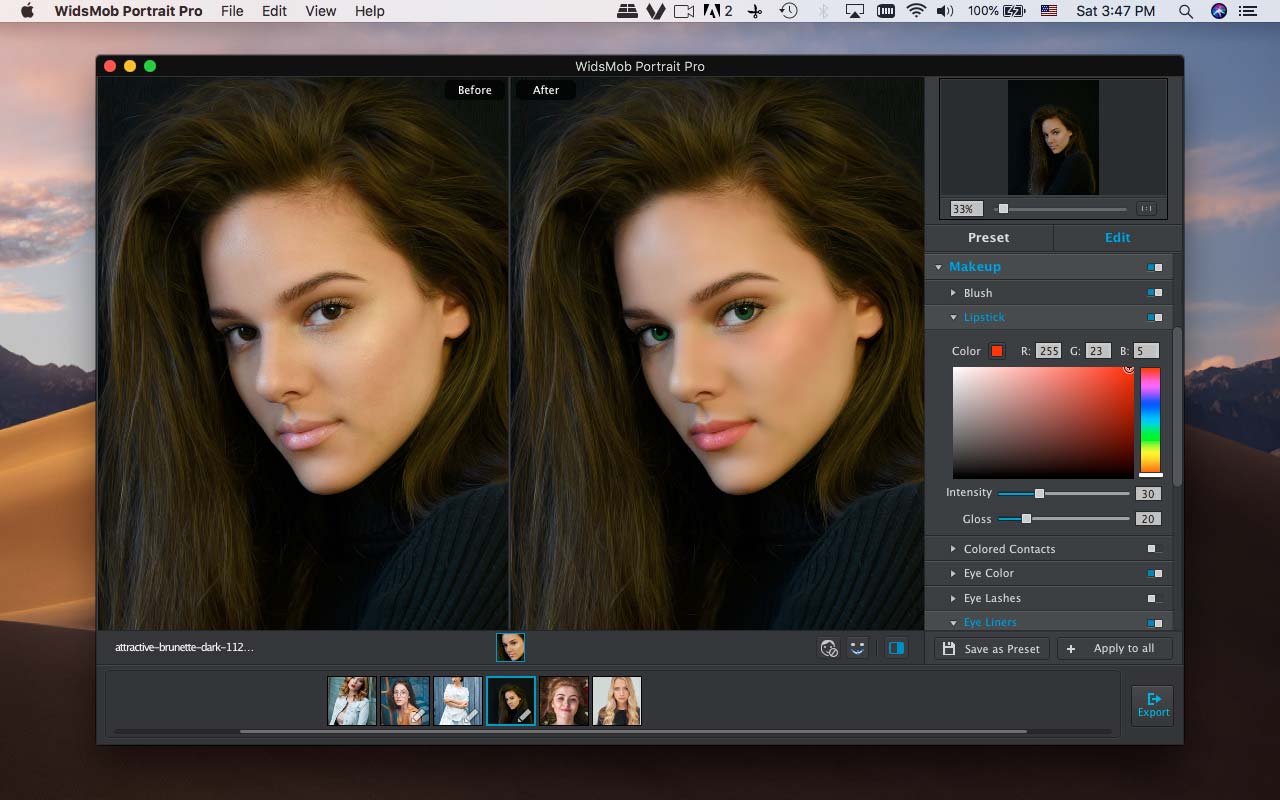Click the smiley face icon
This screenshot has height=800, width=1280.
(x=857, y=648)
